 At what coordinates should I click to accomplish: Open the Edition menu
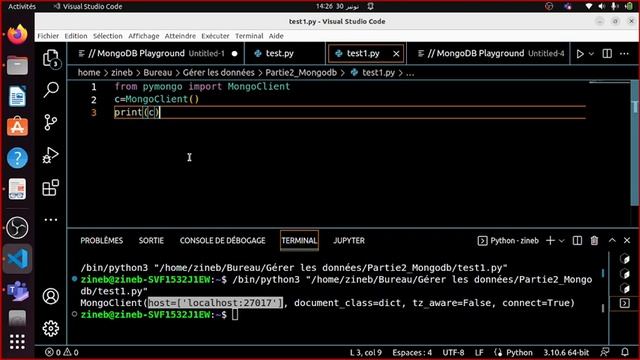(x=76, y=36)
